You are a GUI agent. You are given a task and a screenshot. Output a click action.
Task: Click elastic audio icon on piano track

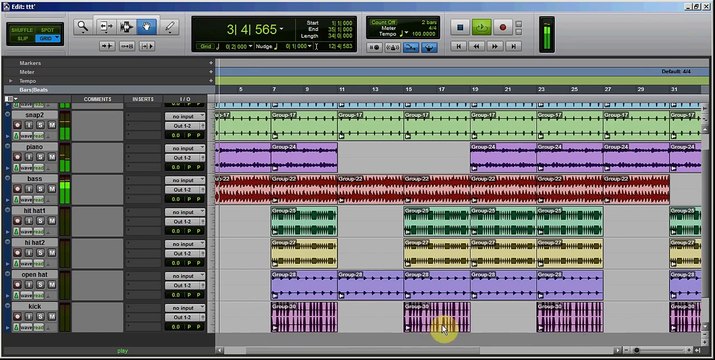coord(16,167)
